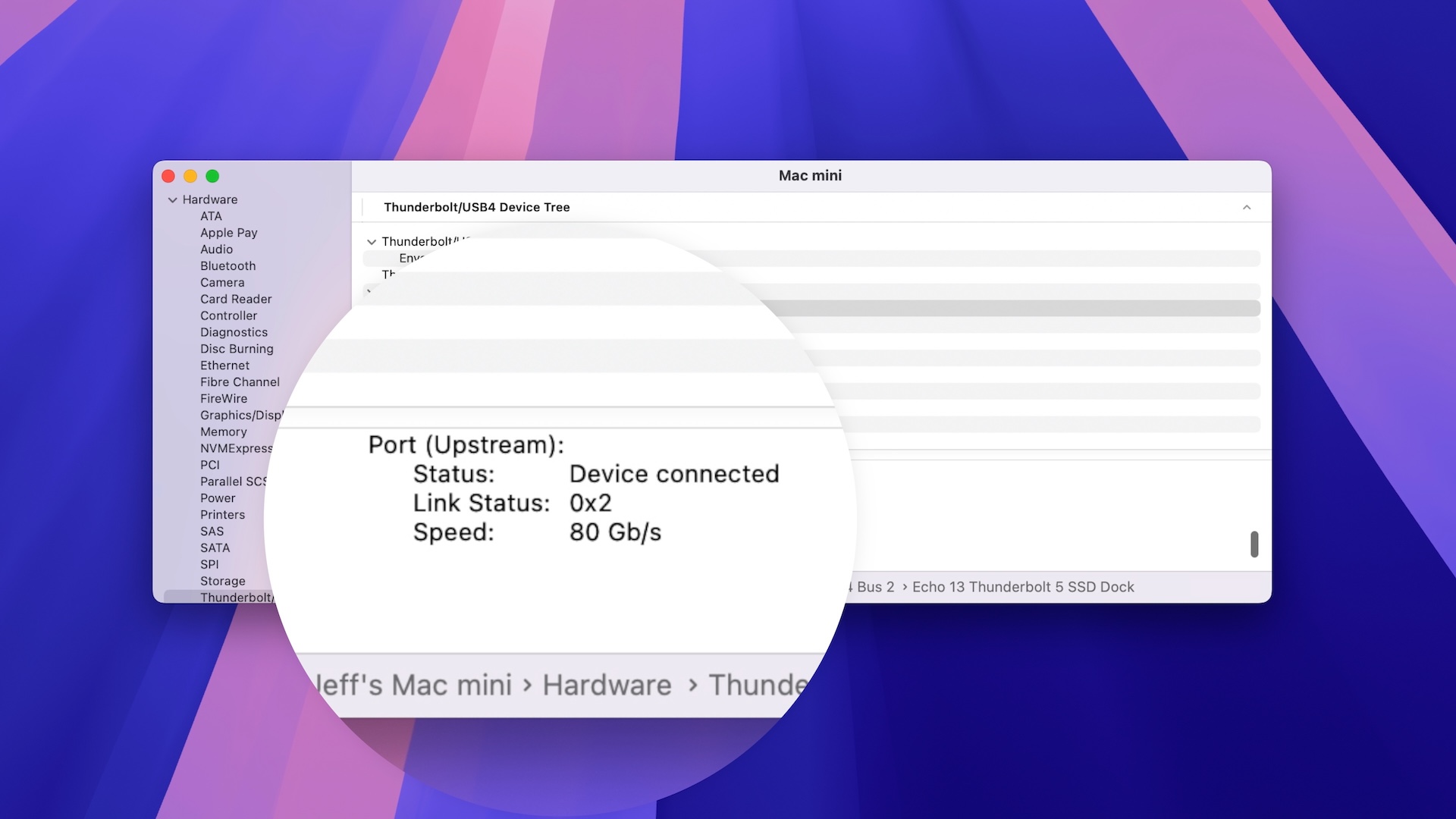Select Storage in the sidebar
This screenshot has width=1456, height=819.
click(x=222, y=582)
